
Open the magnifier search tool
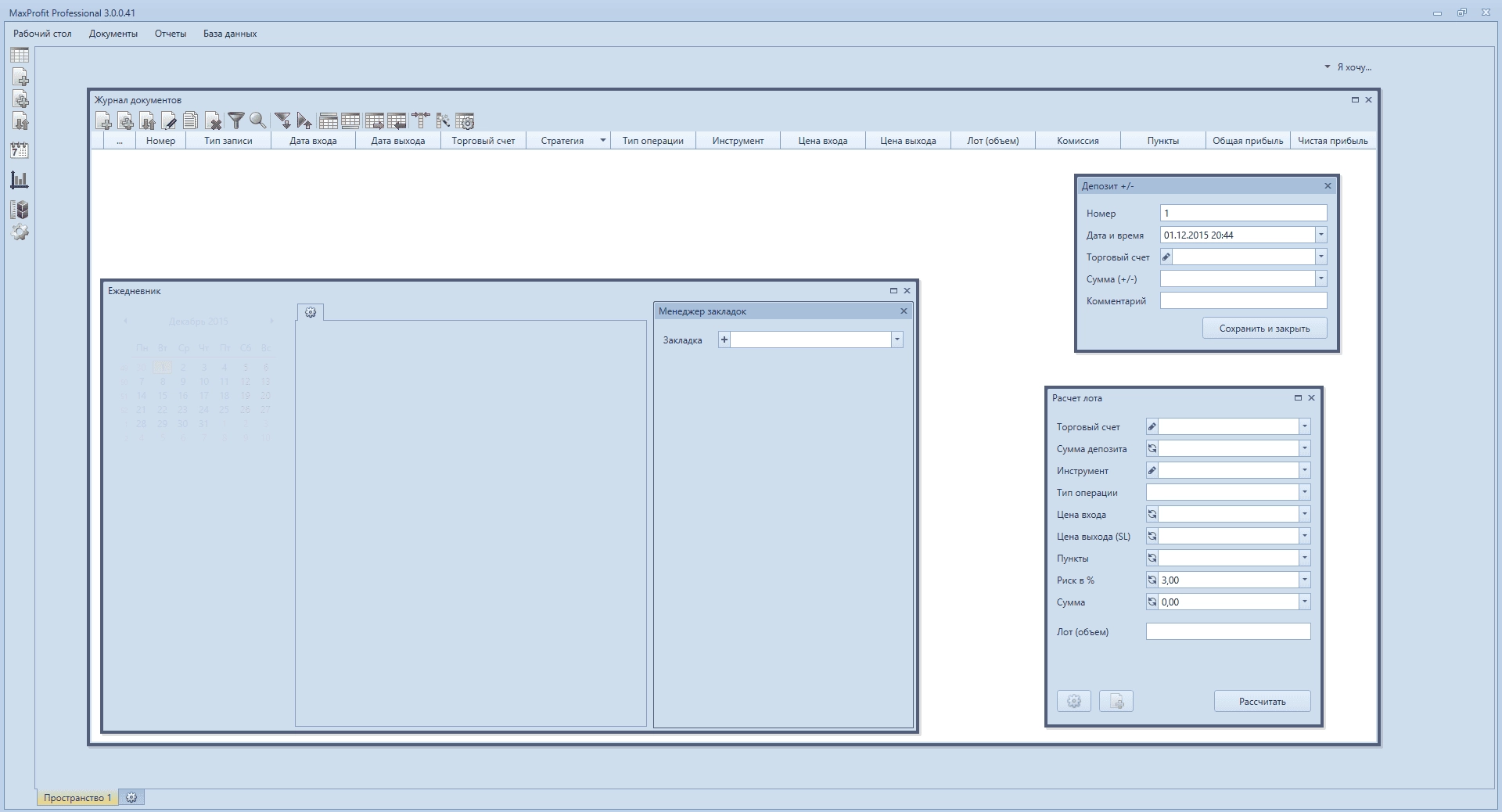click(257, 120)
